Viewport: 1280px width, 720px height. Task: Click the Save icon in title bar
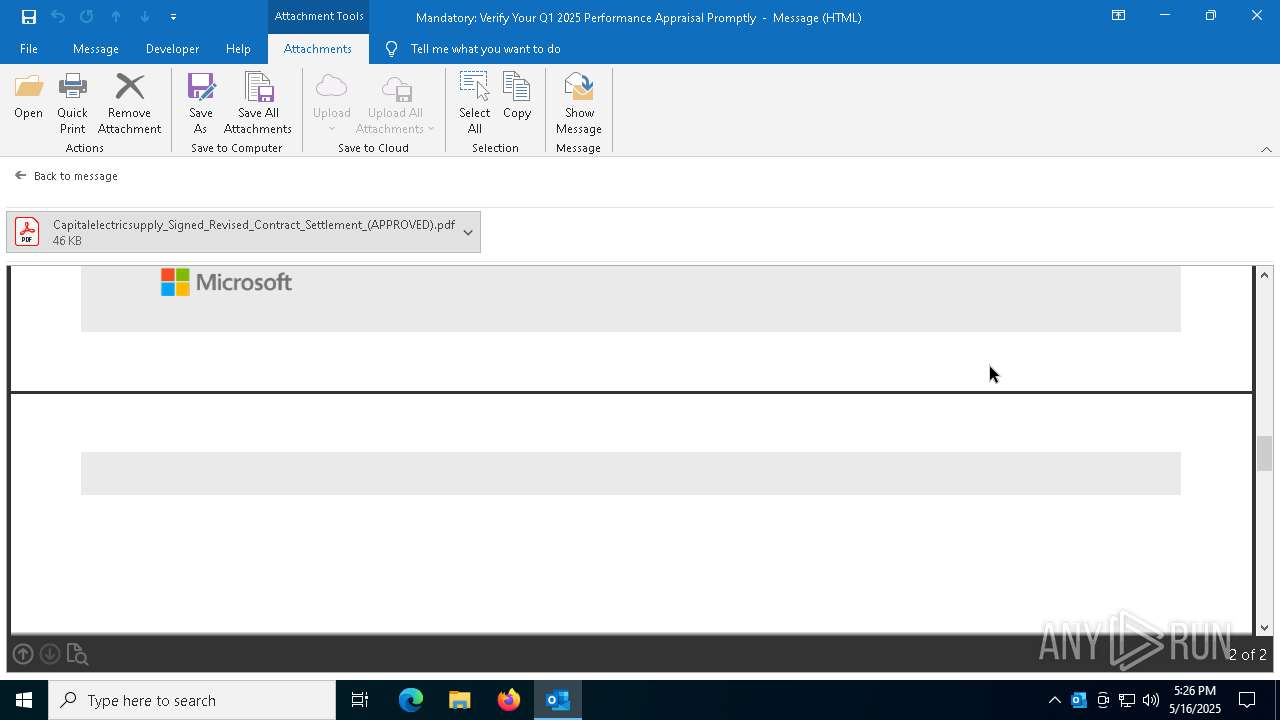pyautogui.click(x=28, y=17)
